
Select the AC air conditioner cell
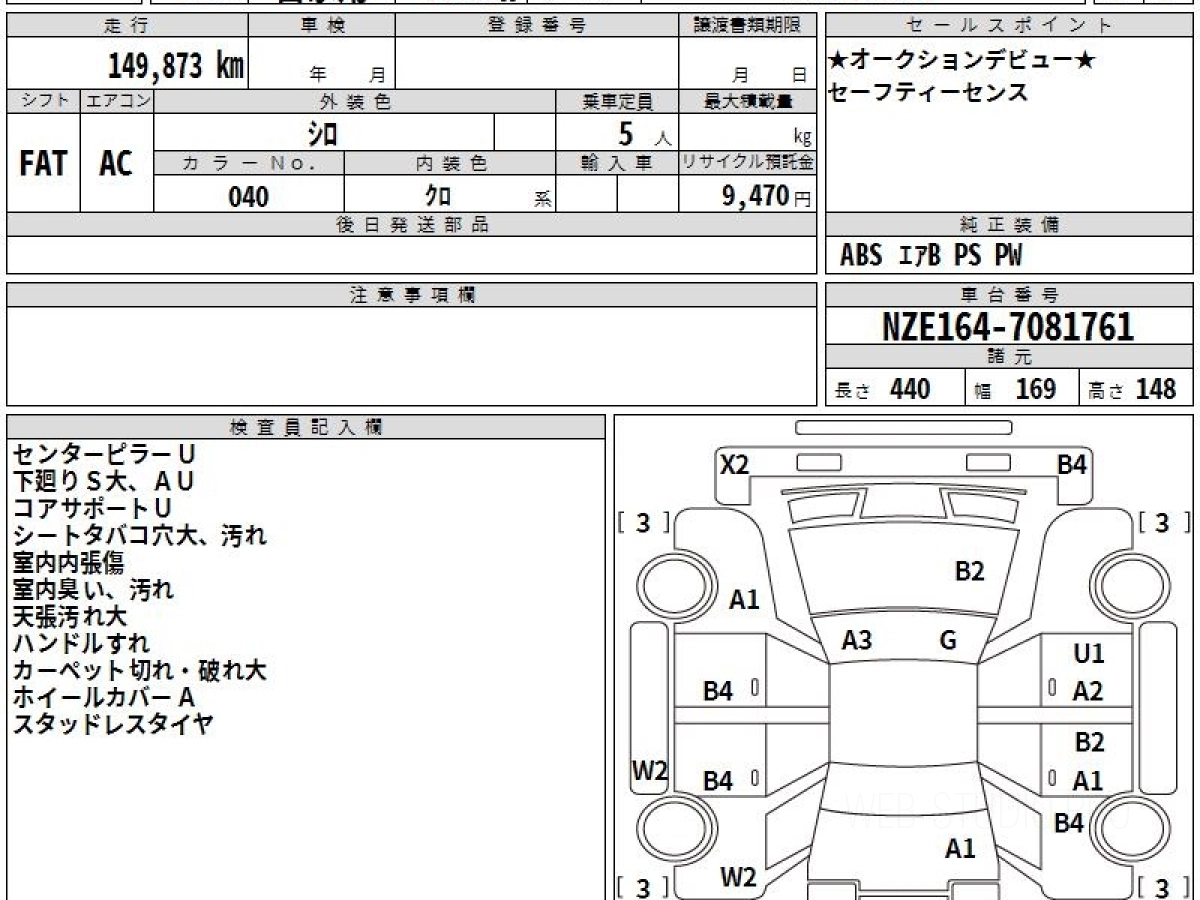(x=116, y=163)
